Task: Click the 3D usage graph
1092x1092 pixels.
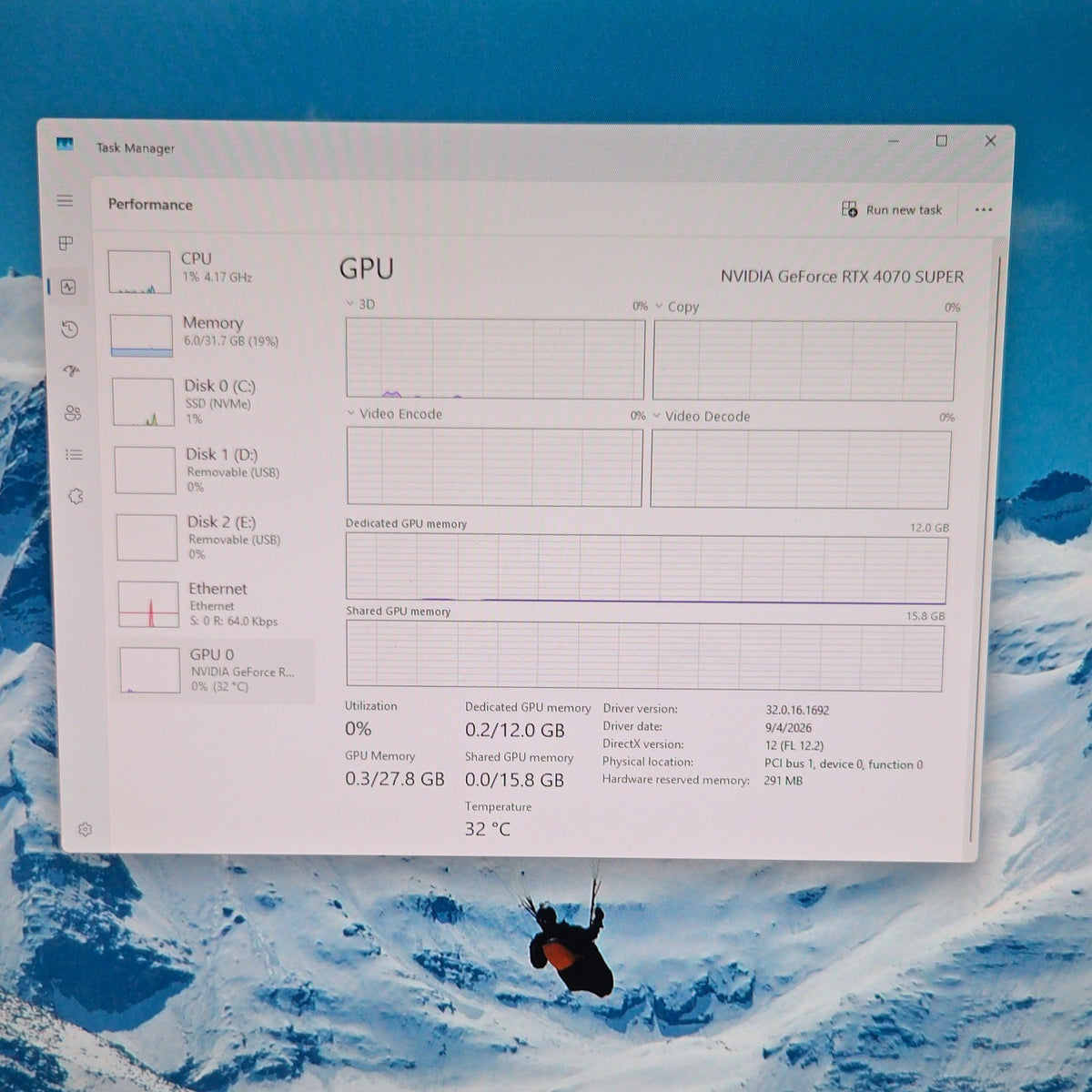Action: 495,359
